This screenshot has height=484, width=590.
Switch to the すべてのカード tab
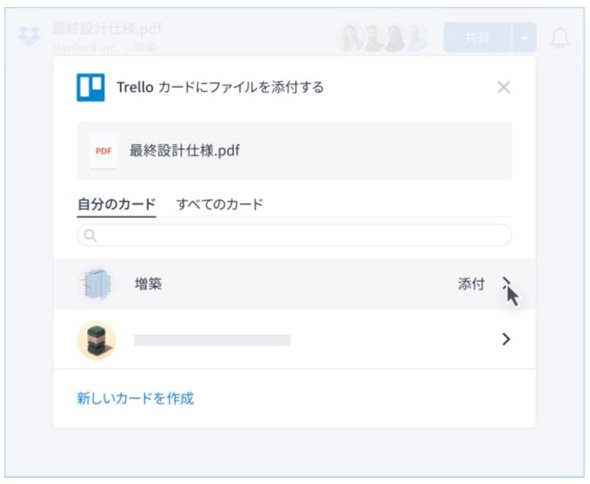click(220, 204)
